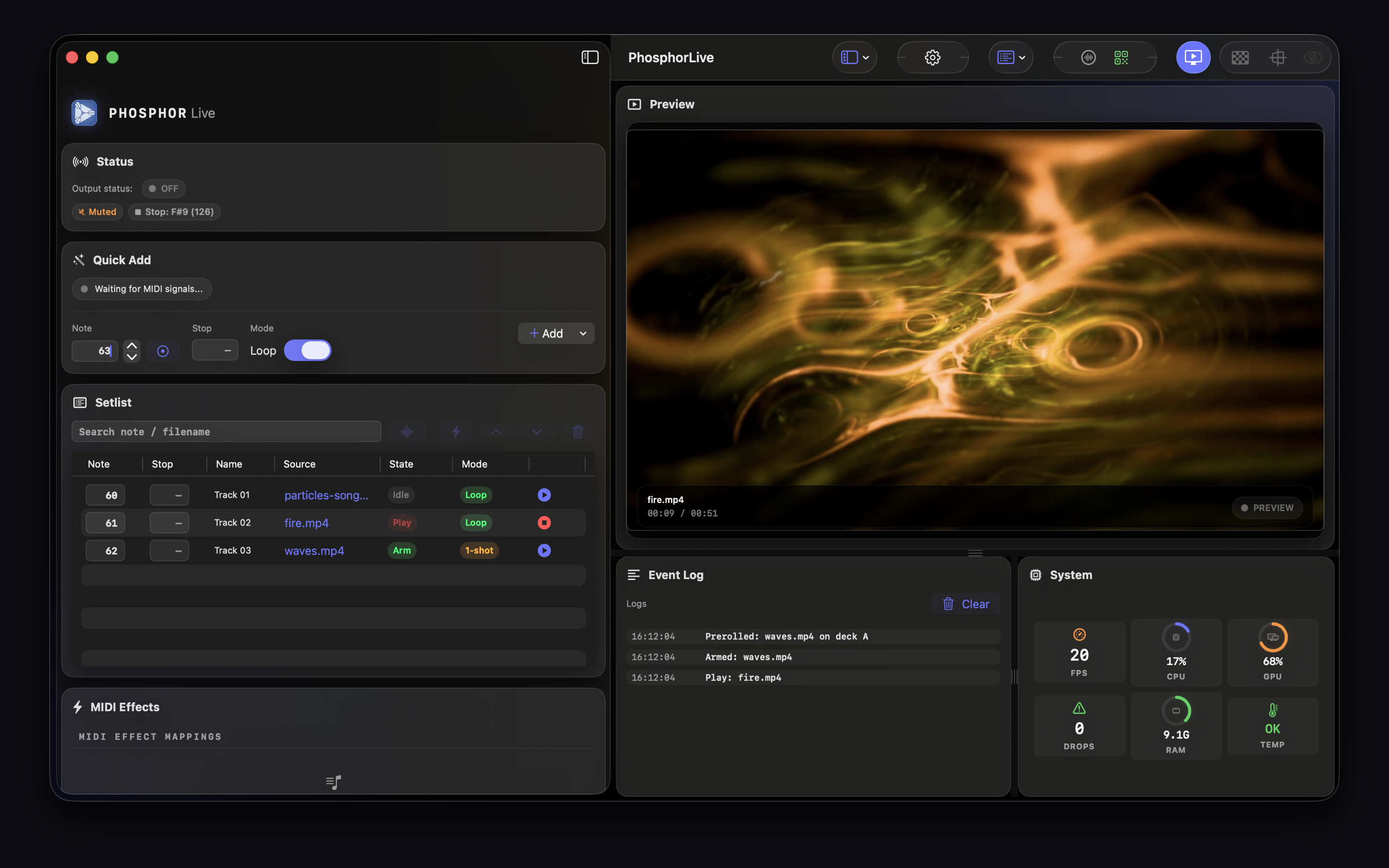
Task: Clear the Event Log
Action: [966, 603]
